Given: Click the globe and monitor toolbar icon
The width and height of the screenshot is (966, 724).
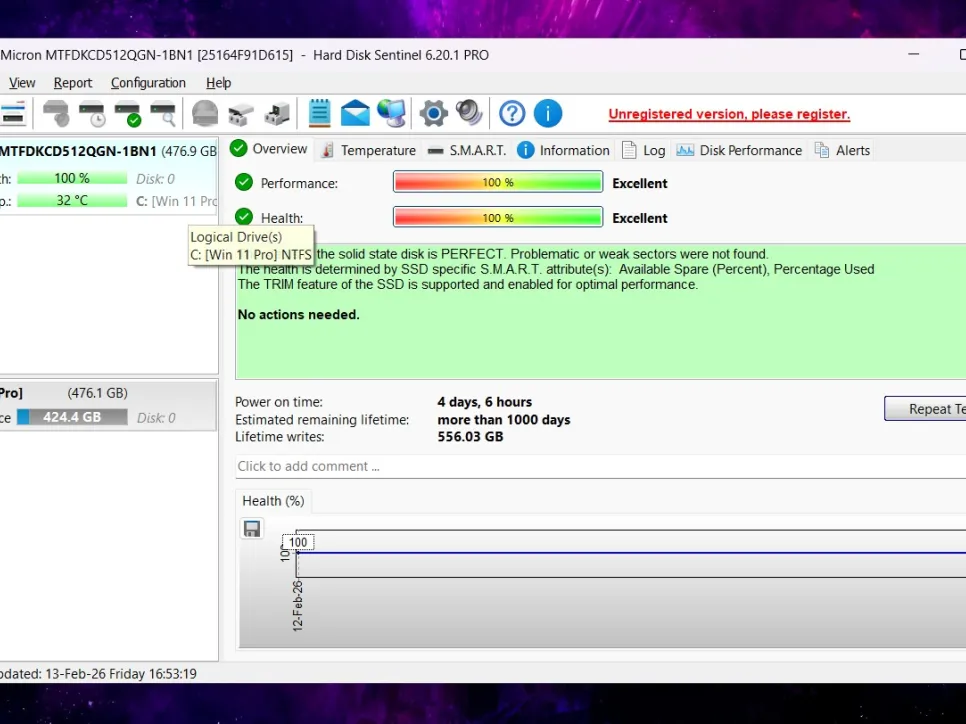Looking at the screenshot, I should pos(391,113).
